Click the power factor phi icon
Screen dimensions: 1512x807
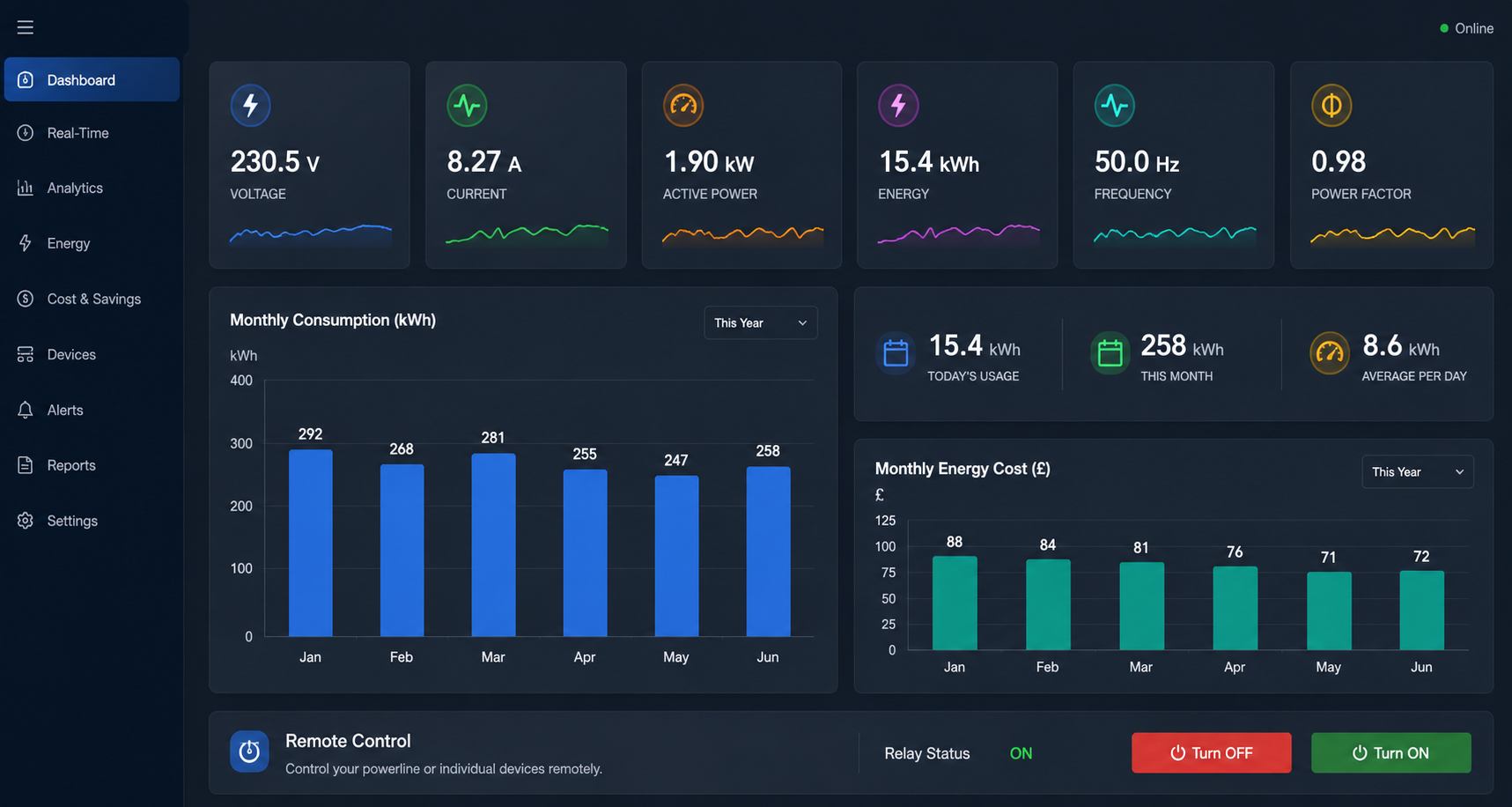point(1331,106)
